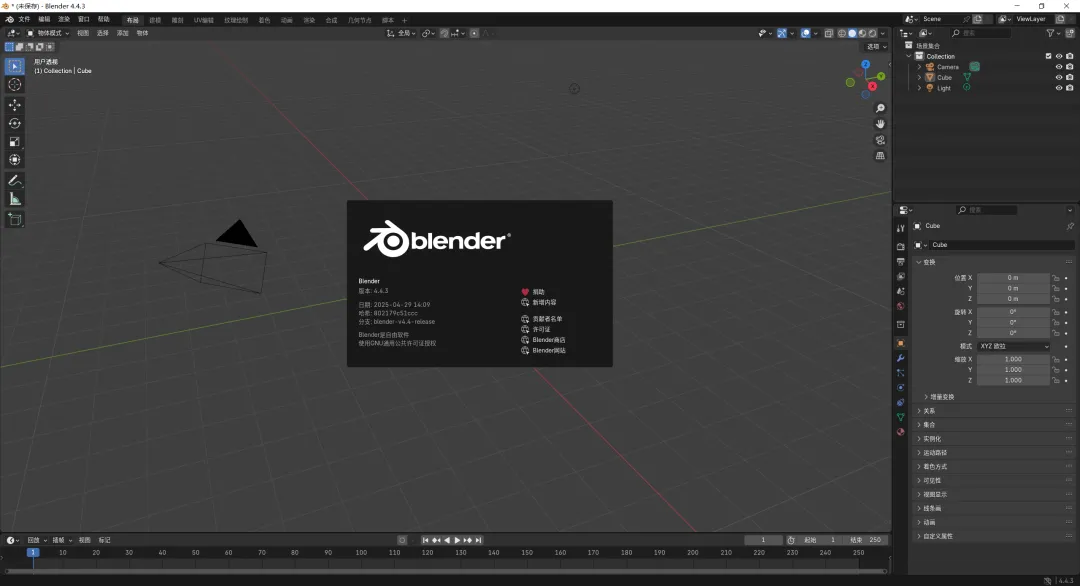Image resolution: width=1080 pixels, height=586 pixels.
Task: Switch to the UV编辑 workspace tab
Action: point(203,20)
